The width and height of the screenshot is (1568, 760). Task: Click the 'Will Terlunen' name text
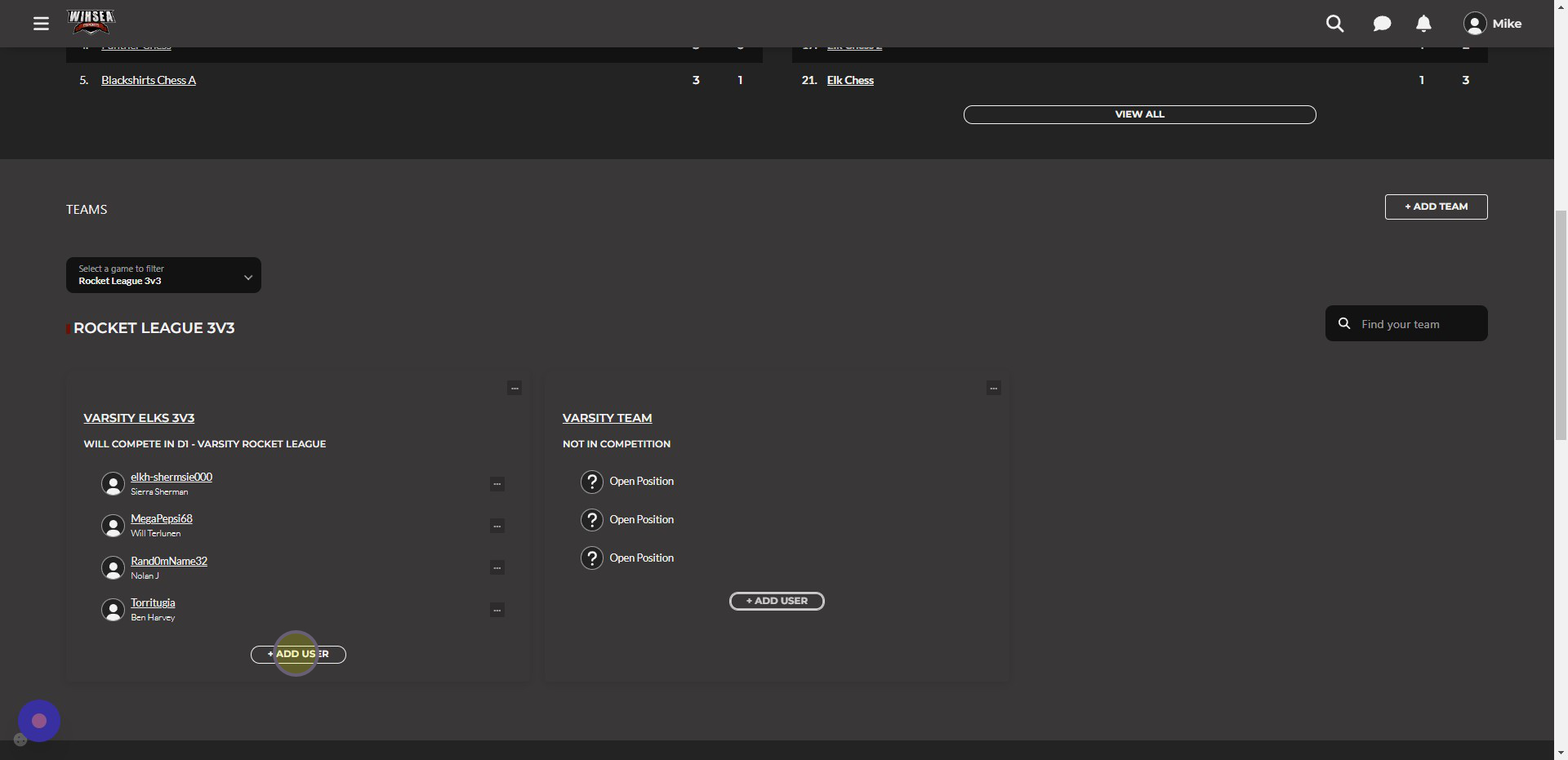(x=155, y=534)
